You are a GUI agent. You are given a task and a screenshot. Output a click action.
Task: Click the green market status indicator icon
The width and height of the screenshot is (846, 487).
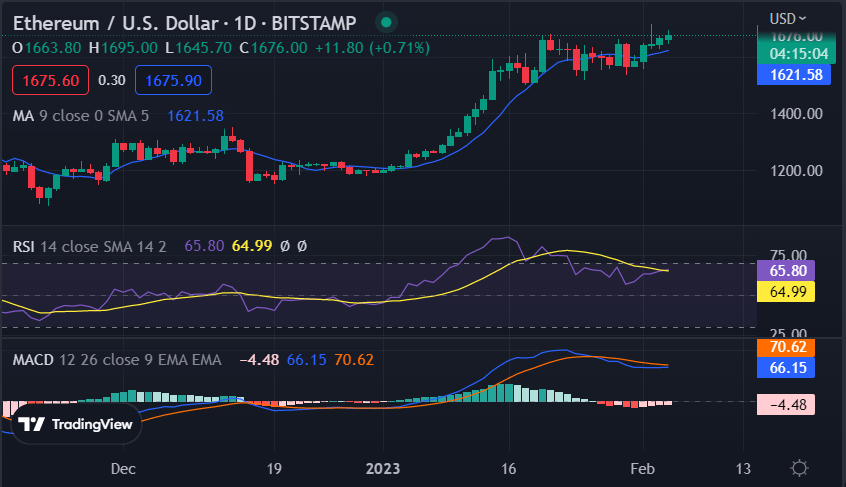(386, 21)
